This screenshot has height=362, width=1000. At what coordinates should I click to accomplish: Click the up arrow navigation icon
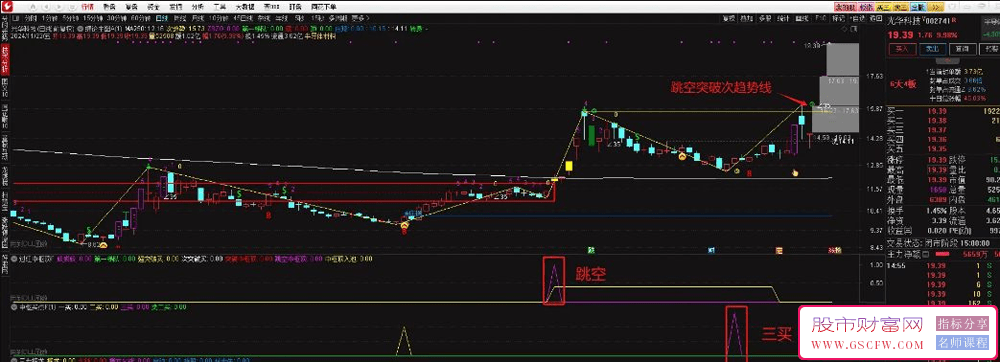pos(33,6)
